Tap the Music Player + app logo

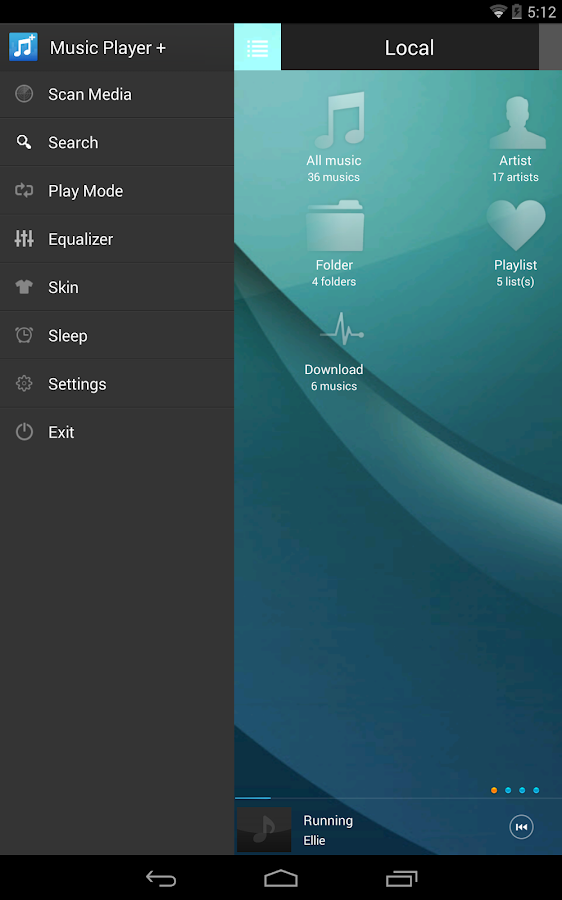click(x=24, y=47)
